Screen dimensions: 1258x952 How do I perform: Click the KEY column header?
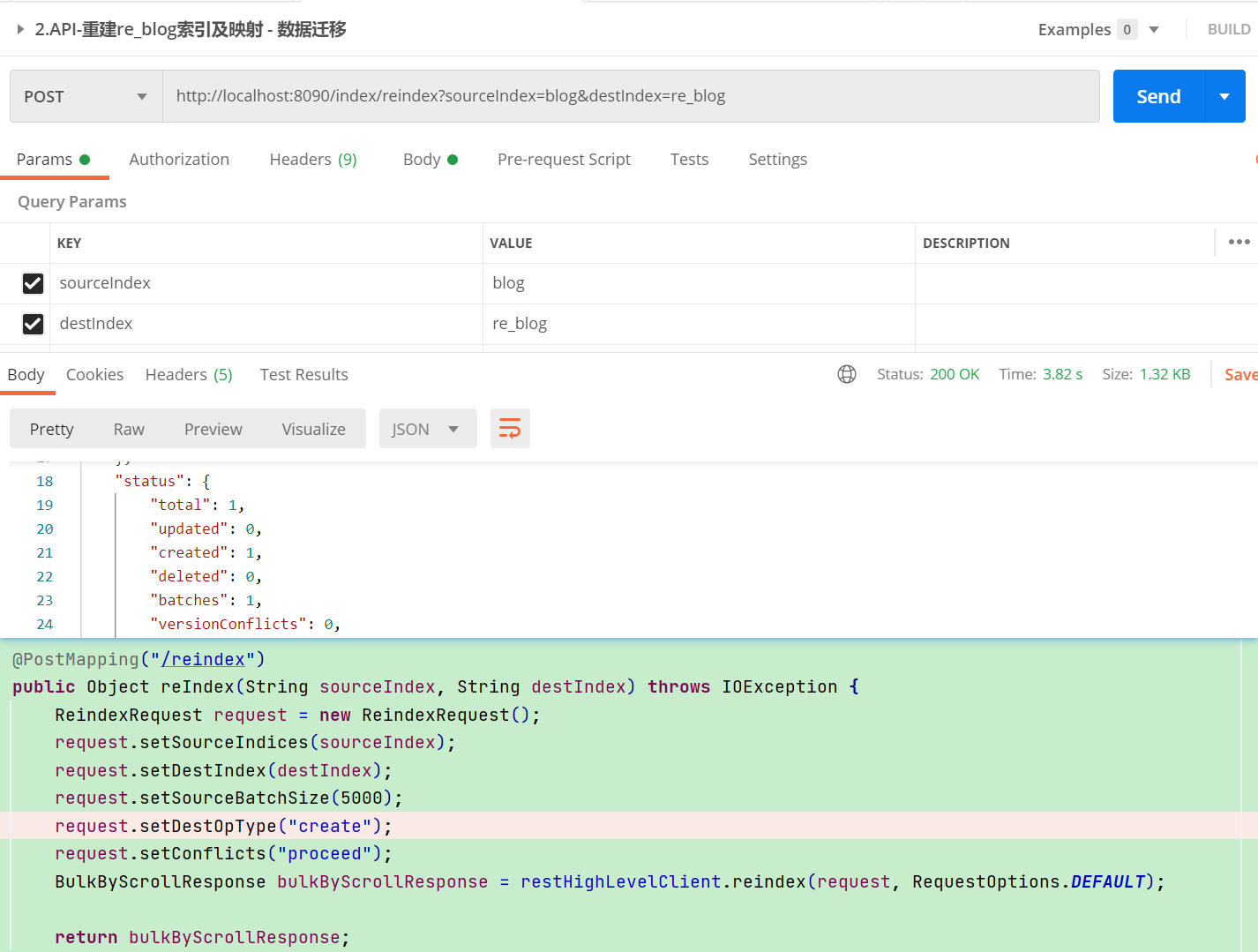pos(69,243)
